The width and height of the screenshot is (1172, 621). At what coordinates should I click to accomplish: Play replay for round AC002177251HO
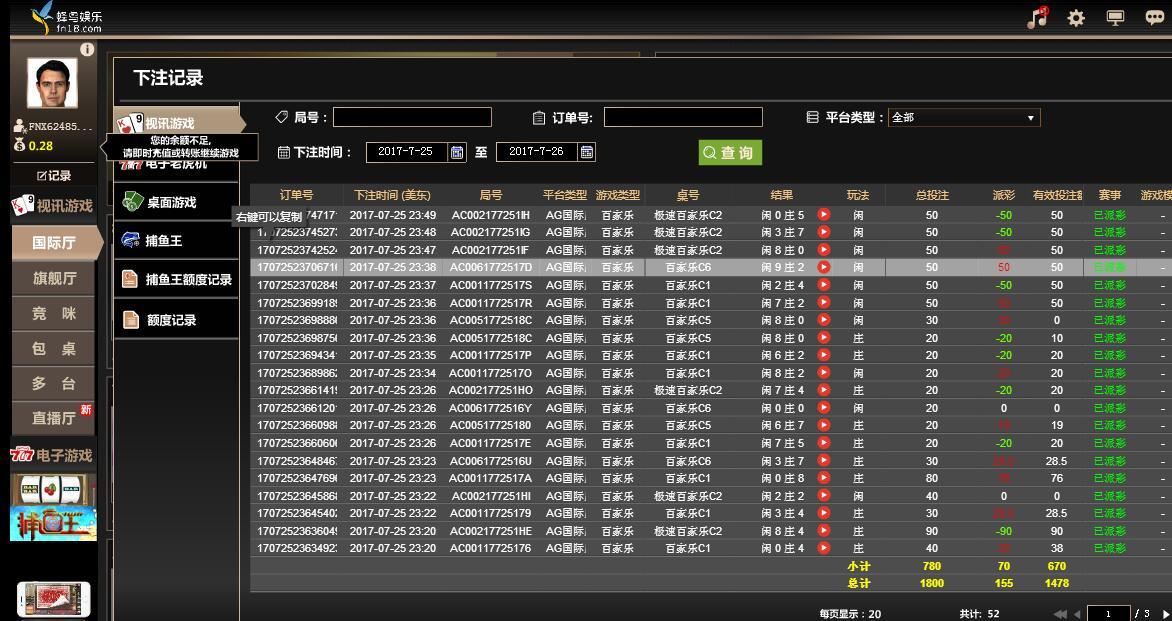824,390
